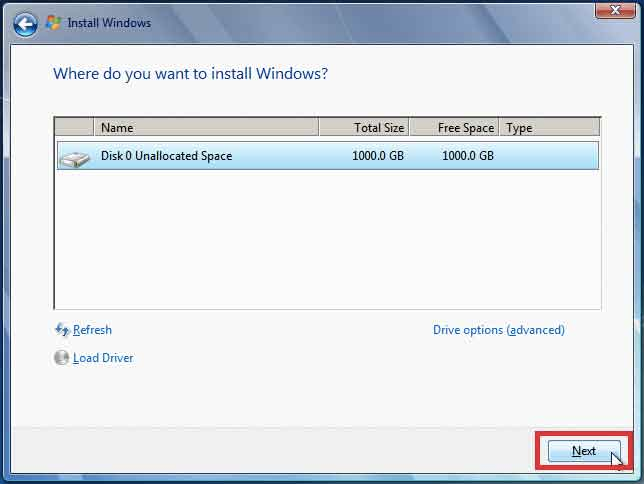Sort by the Name column header
Image resolution: width=644 pixels, height=484 pixels.
point(206,127)
